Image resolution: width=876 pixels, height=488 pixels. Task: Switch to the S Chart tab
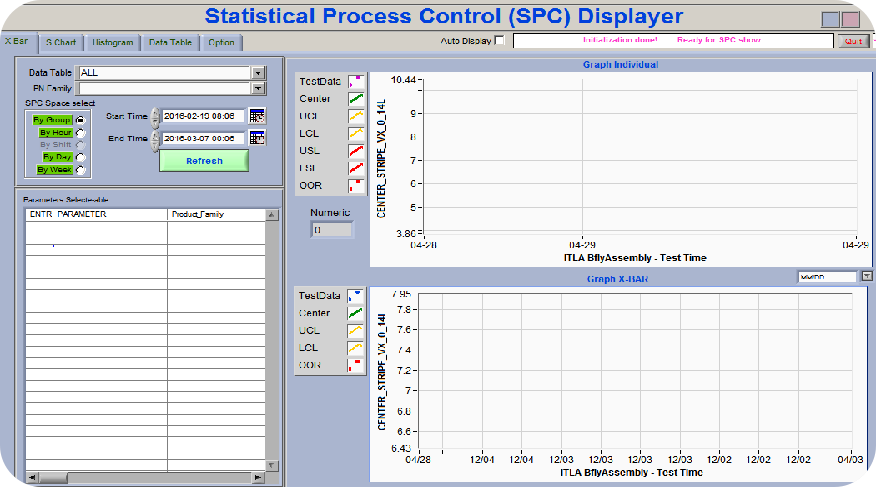(61, 43)
